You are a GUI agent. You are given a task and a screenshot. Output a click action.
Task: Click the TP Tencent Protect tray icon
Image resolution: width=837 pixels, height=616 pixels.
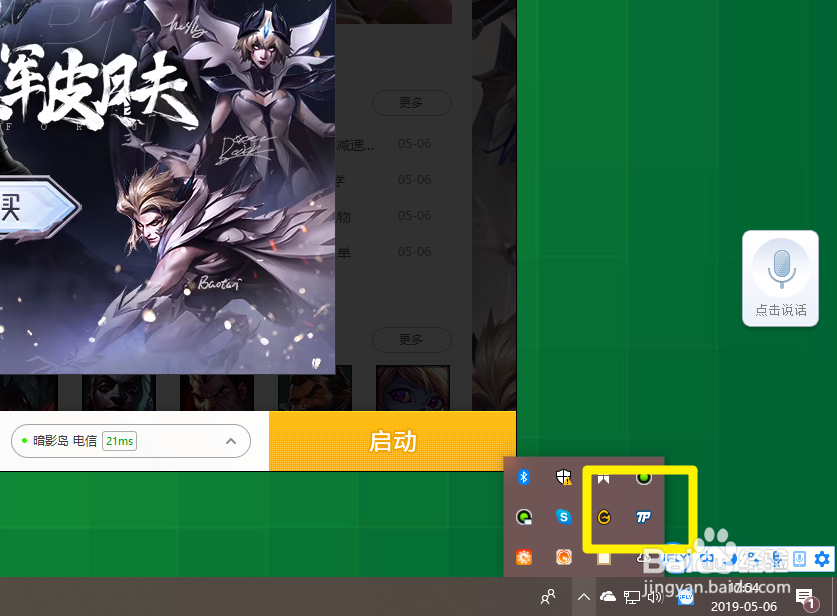click(x=643, y=517)
